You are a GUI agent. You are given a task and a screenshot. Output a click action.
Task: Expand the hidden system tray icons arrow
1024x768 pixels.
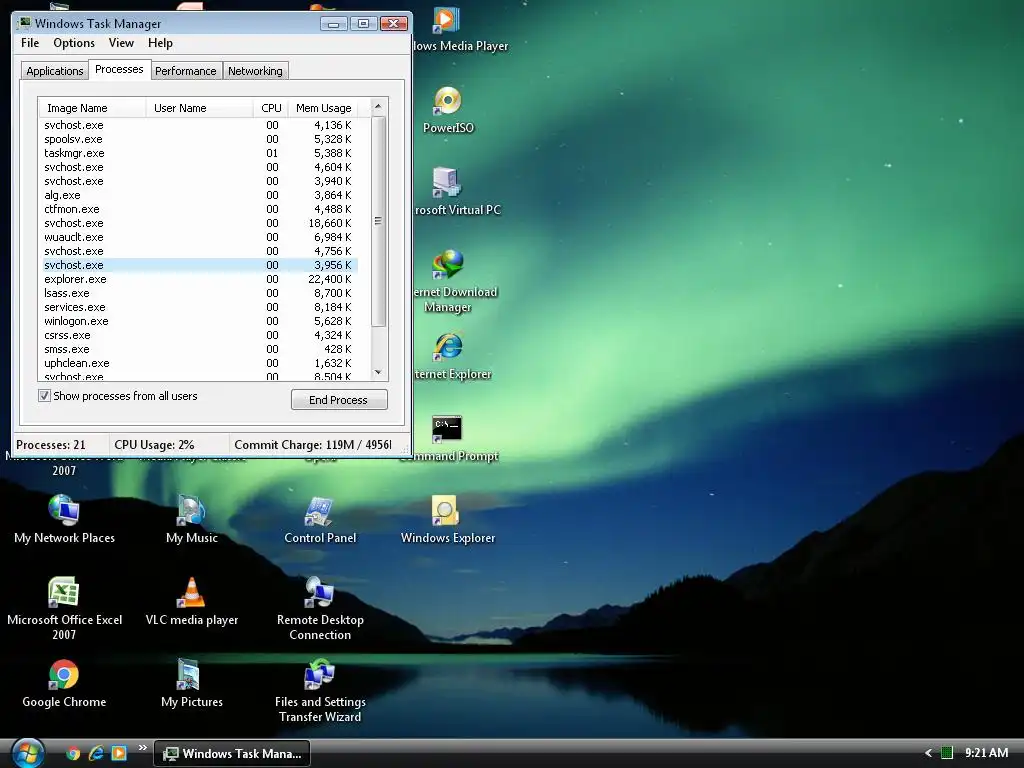pos(928,753)
